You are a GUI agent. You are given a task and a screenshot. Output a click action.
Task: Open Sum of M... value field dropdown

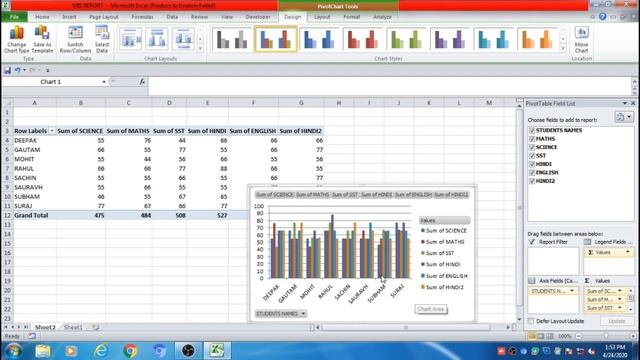point(620,300)
